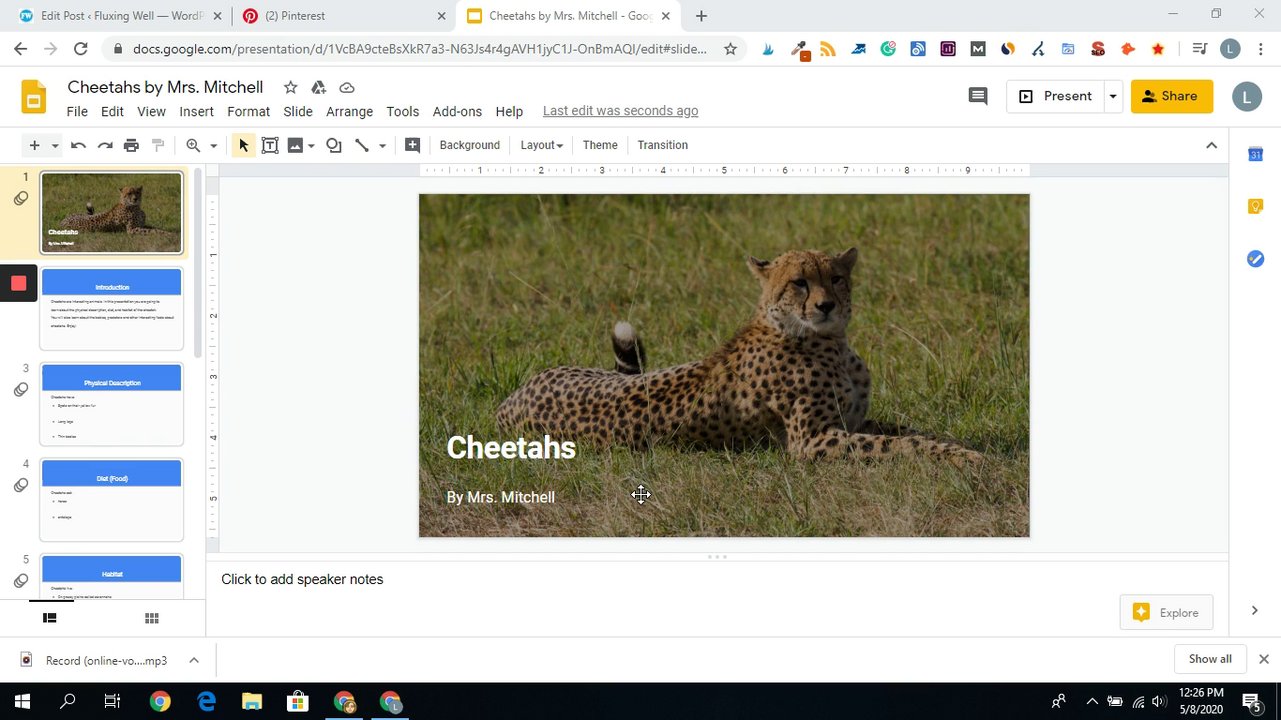The height and width of the screenshot is (720, 1281).
Task: Click the speaker notes field
Action: [x=717, y=579]
